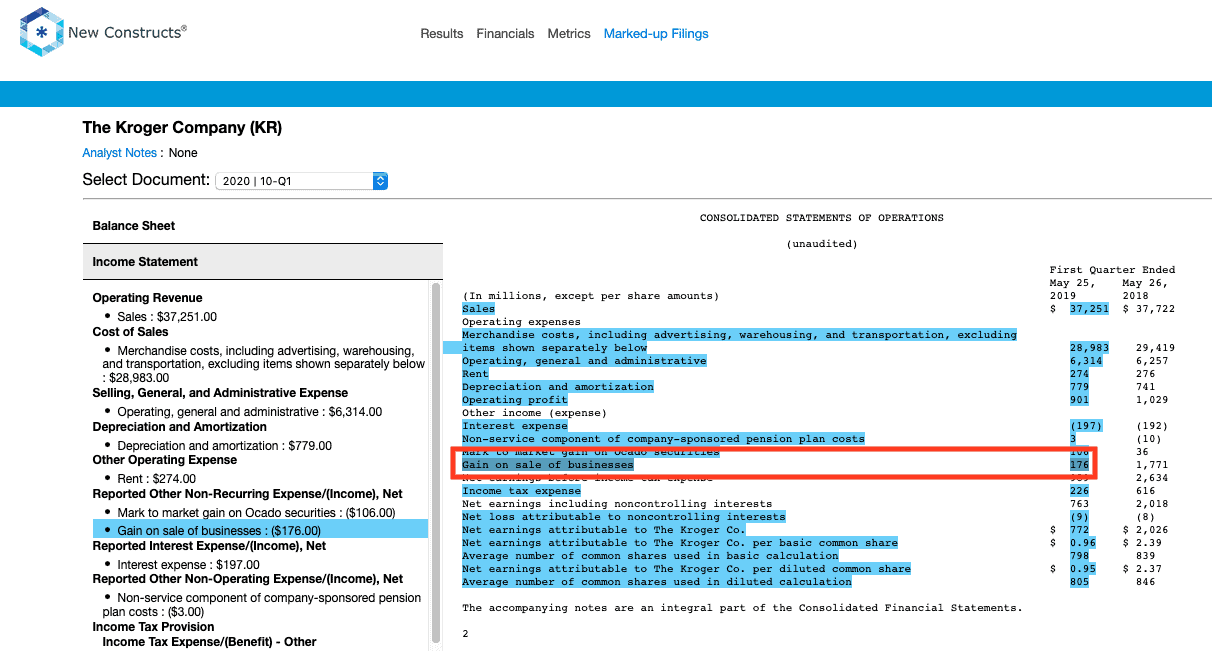This screenshot has height=651, width=1212.
Task: Click the Other Operating Expense heading
Action: pos(165,460)
